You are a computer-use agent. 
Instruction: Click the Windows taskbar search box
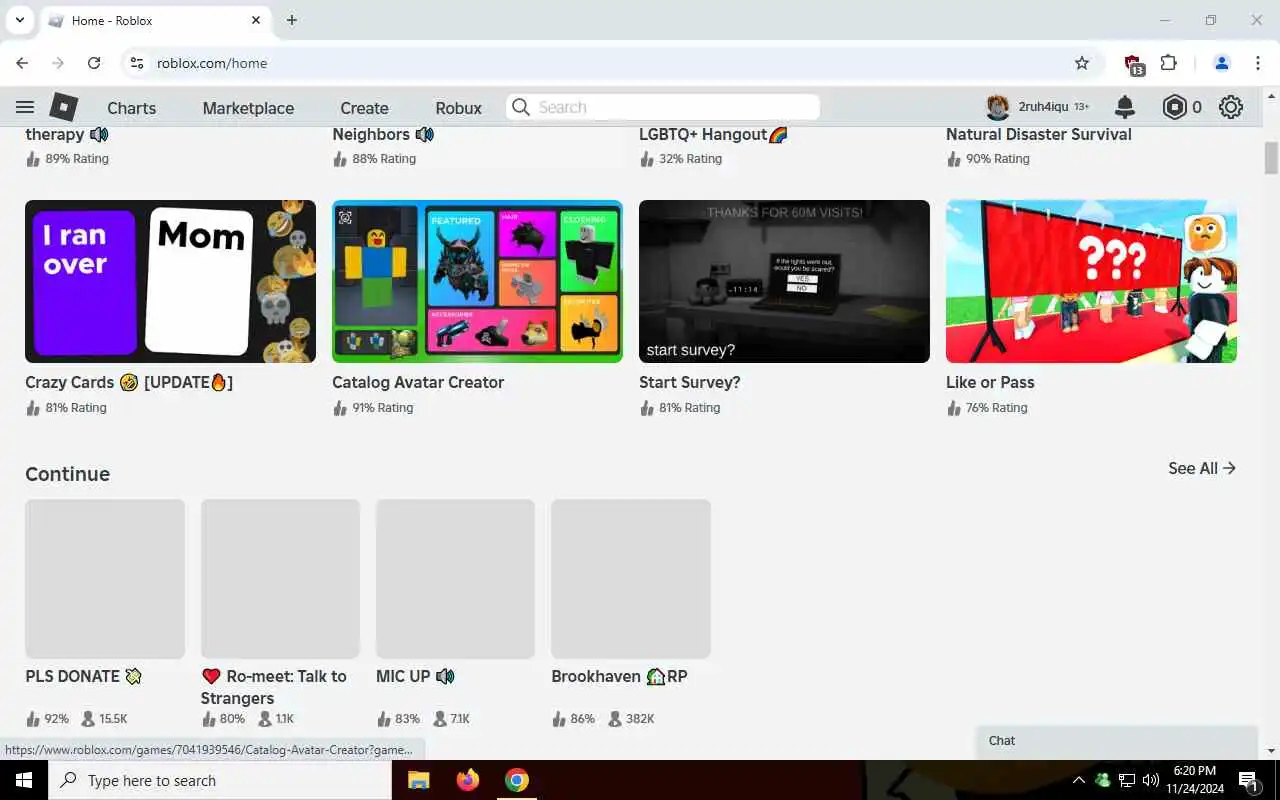click(220, 780)
